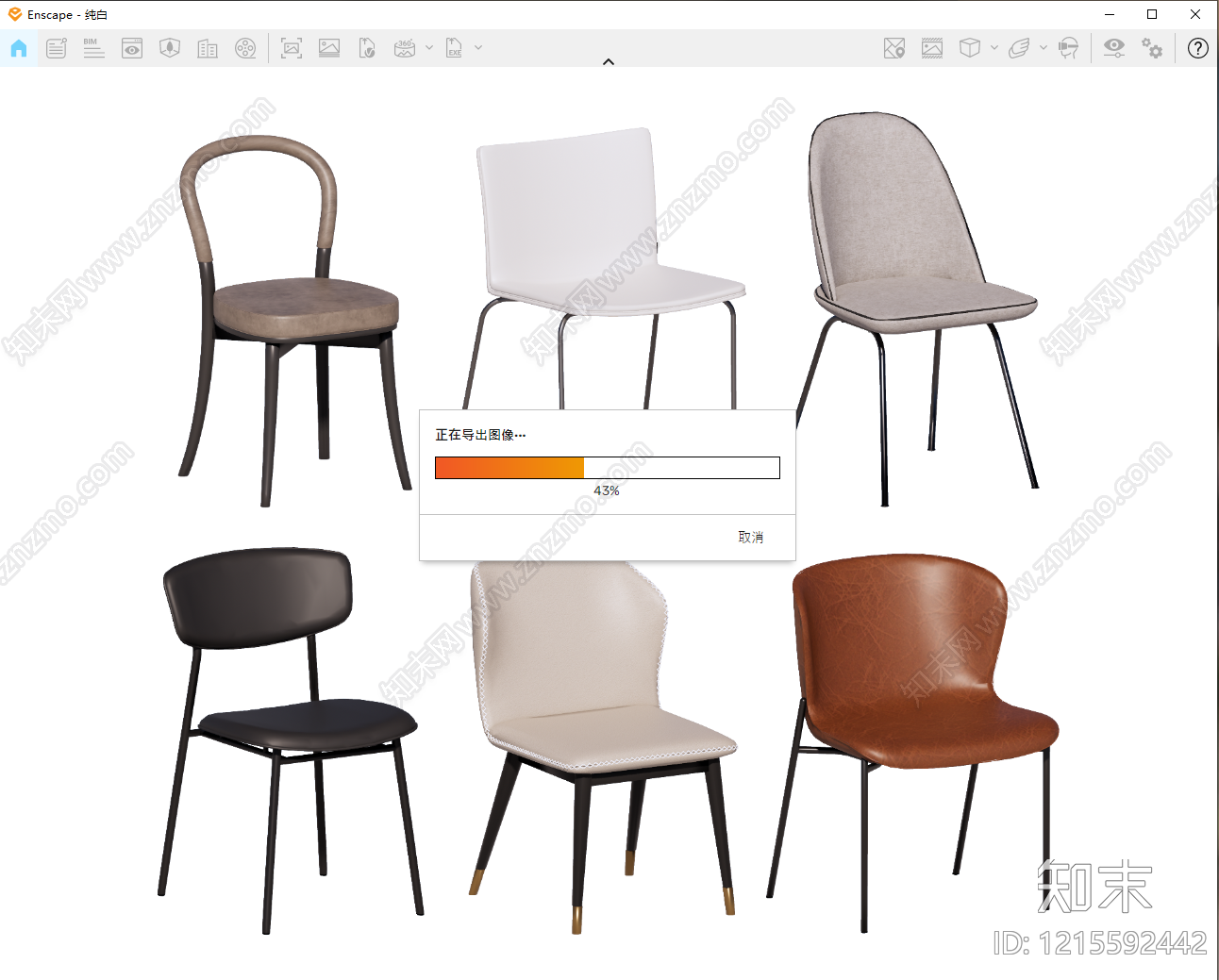Open visual settings eye slider icon

click(x=1114, y=48)
